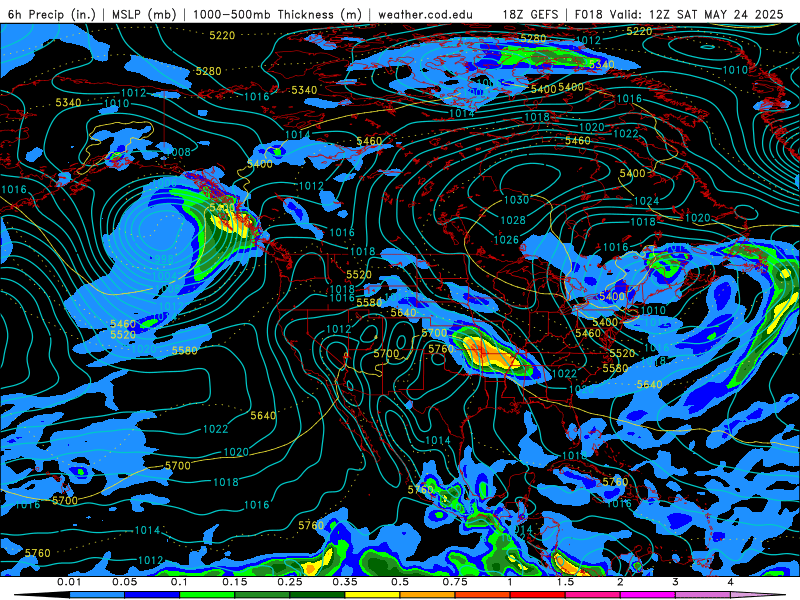Screen dimensions: 800x600
Task: Click the '1.5' legend scale value
Action: coord(565,582)
